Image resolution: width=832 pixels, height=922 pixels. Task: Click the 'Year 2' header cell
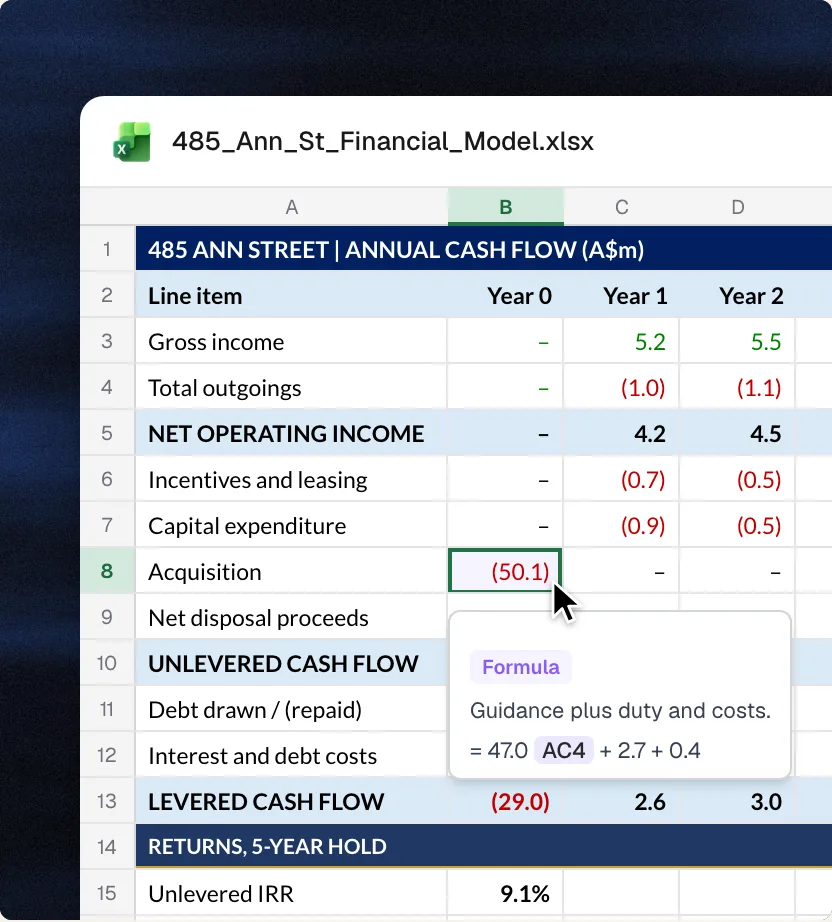737,295
